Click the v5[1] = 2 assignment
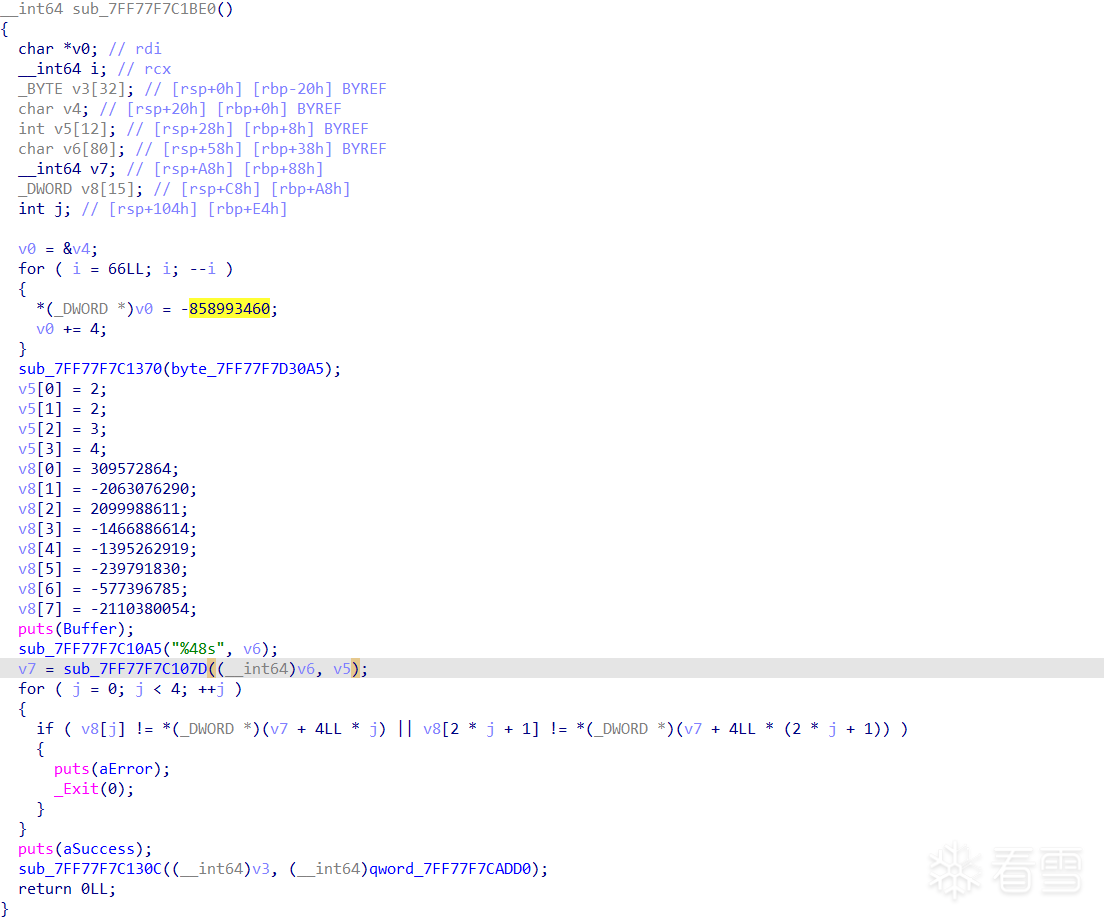The height and width of the screenshot is (924, 1104). [x=63, y=409]
